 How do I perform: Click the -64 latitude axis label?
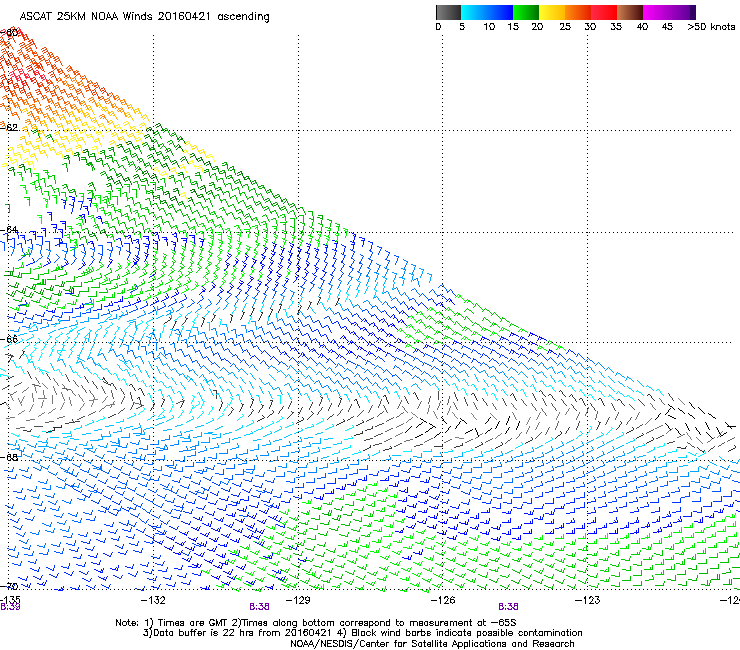9,230
